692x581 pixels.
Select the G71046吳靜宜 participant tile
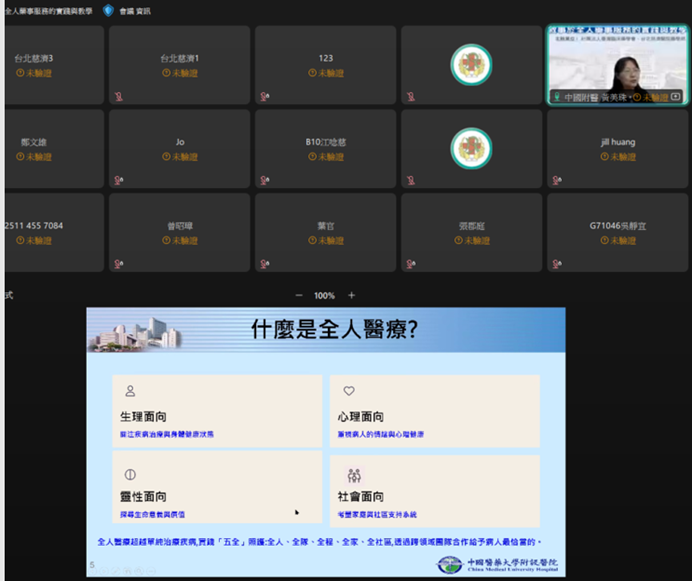click(617, 233)
